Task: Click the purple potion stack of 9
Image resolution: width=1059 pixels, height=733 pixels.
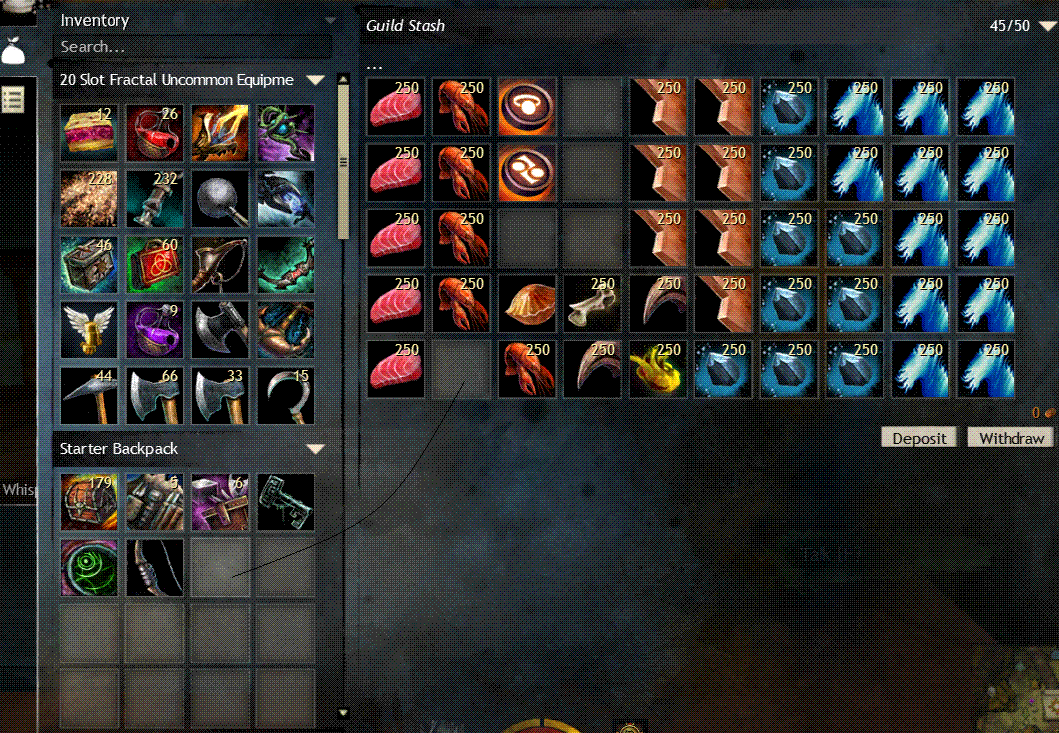Action: pyautogui.click(x=155, y=330)
